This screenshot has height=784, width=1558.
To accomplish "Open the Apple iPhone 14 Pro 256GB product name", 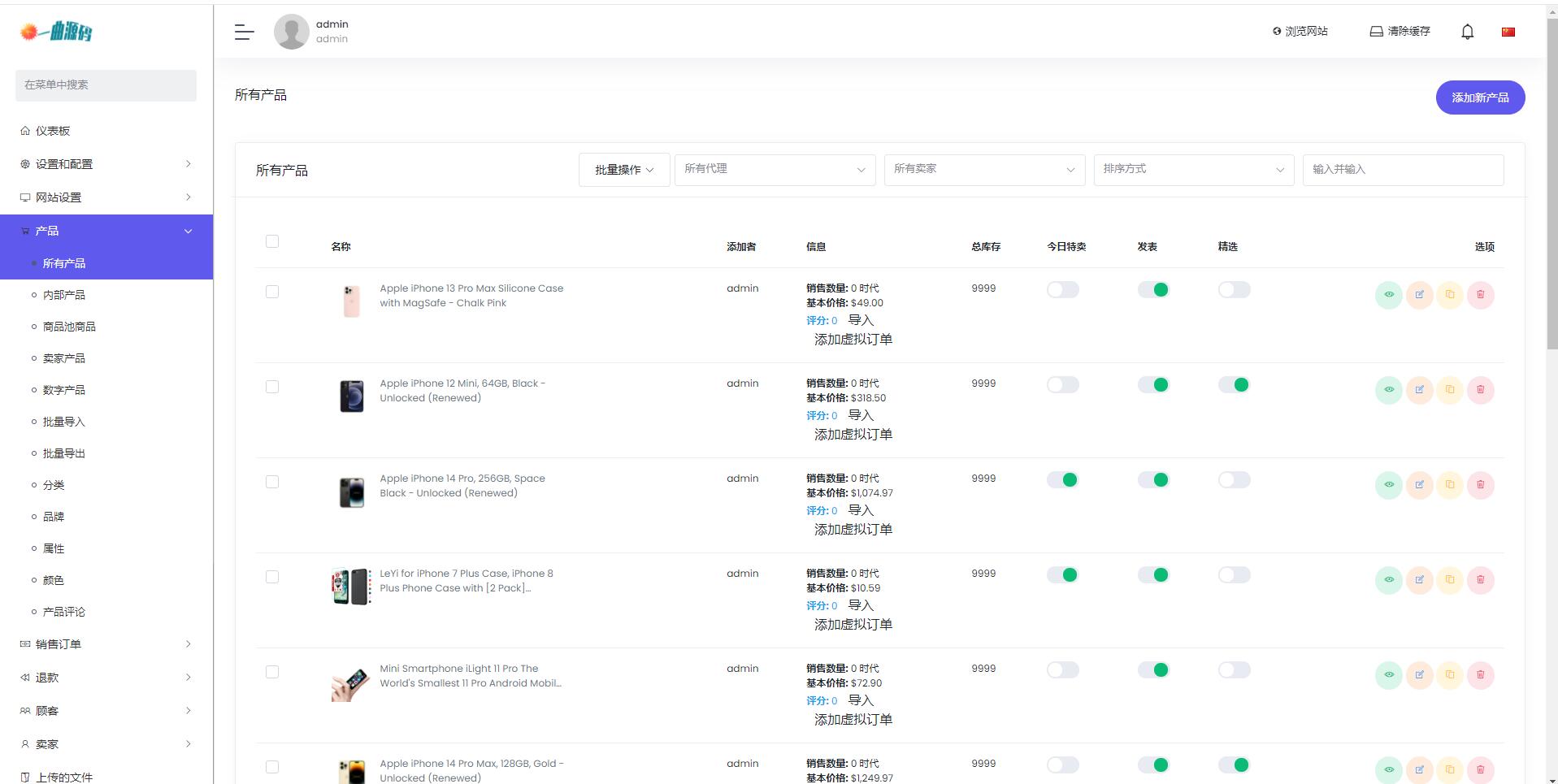I will point(462,486).
